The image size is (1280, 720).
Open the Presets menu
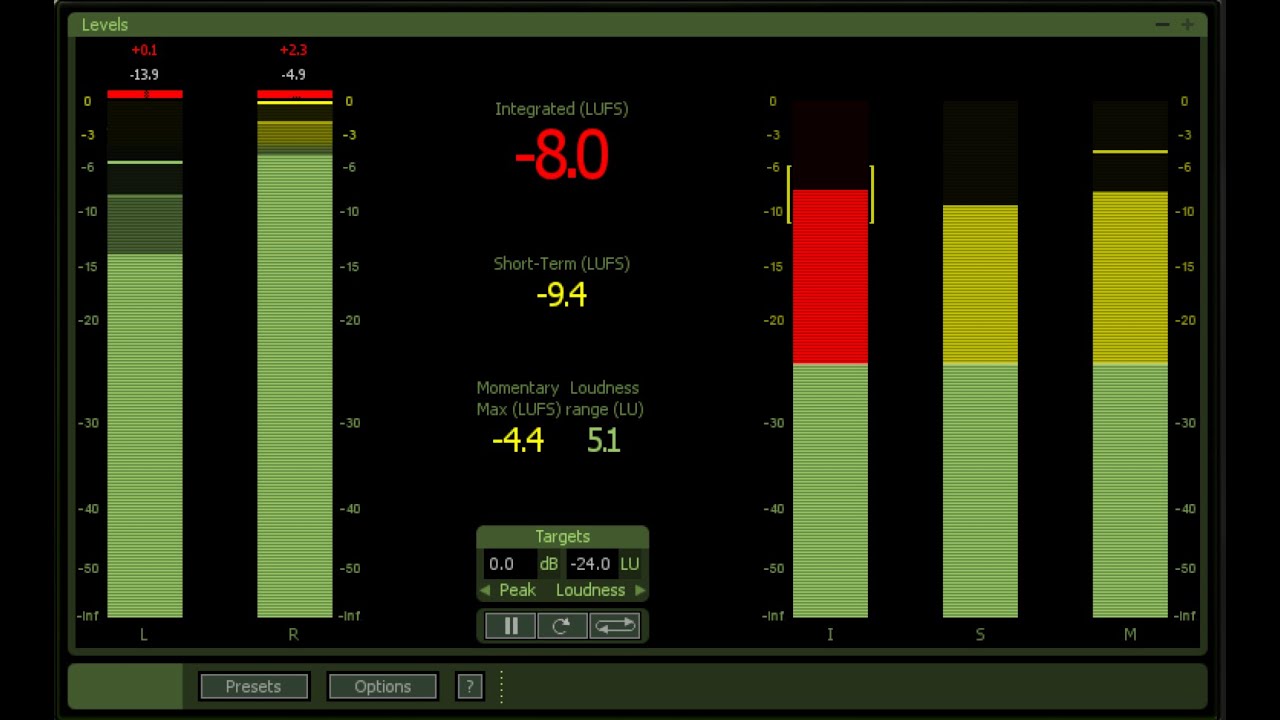pyautogui.click(x=253, y=686)
